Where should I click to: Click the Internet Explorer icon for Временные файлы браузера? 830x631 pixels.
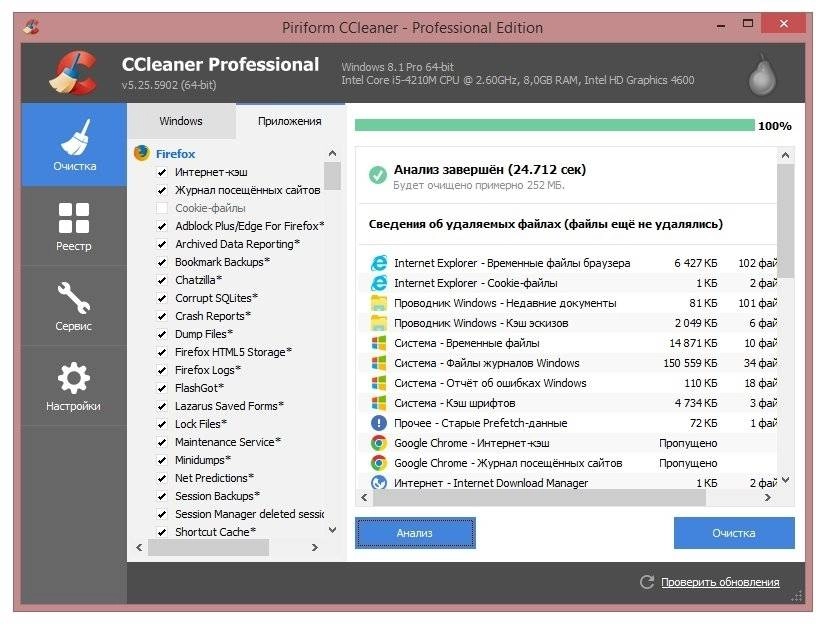(378, 263)
